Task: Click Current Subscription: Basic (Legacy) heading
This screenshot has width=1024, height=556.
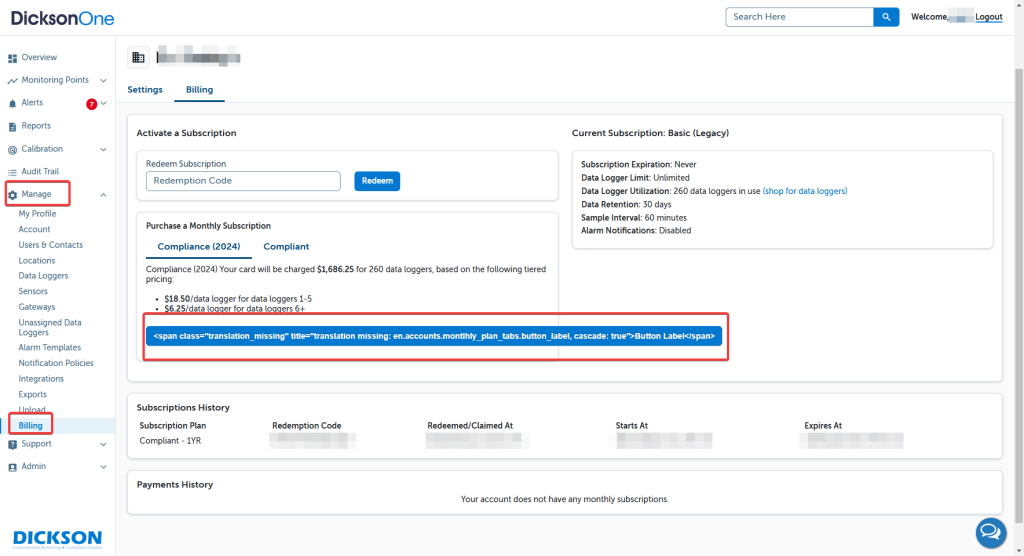Action: tap(650, 133)
